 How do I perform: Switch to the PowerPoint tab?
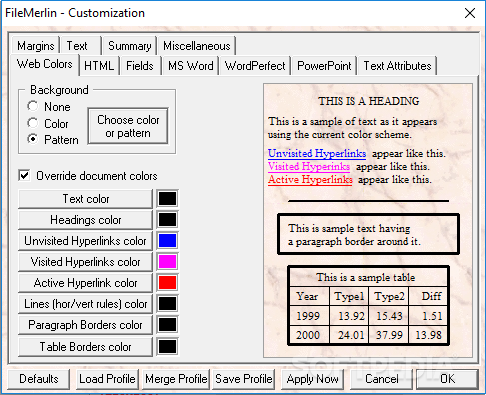[x=324, y=66]
